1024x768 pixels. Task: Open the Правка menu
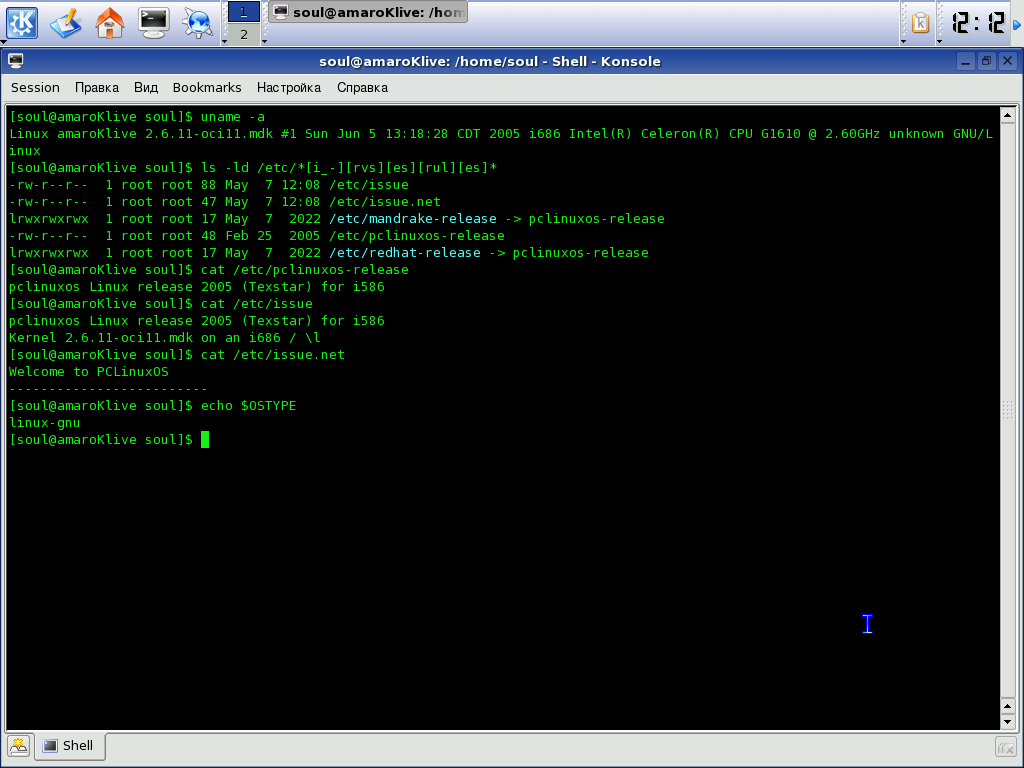[x=97, y=88]
